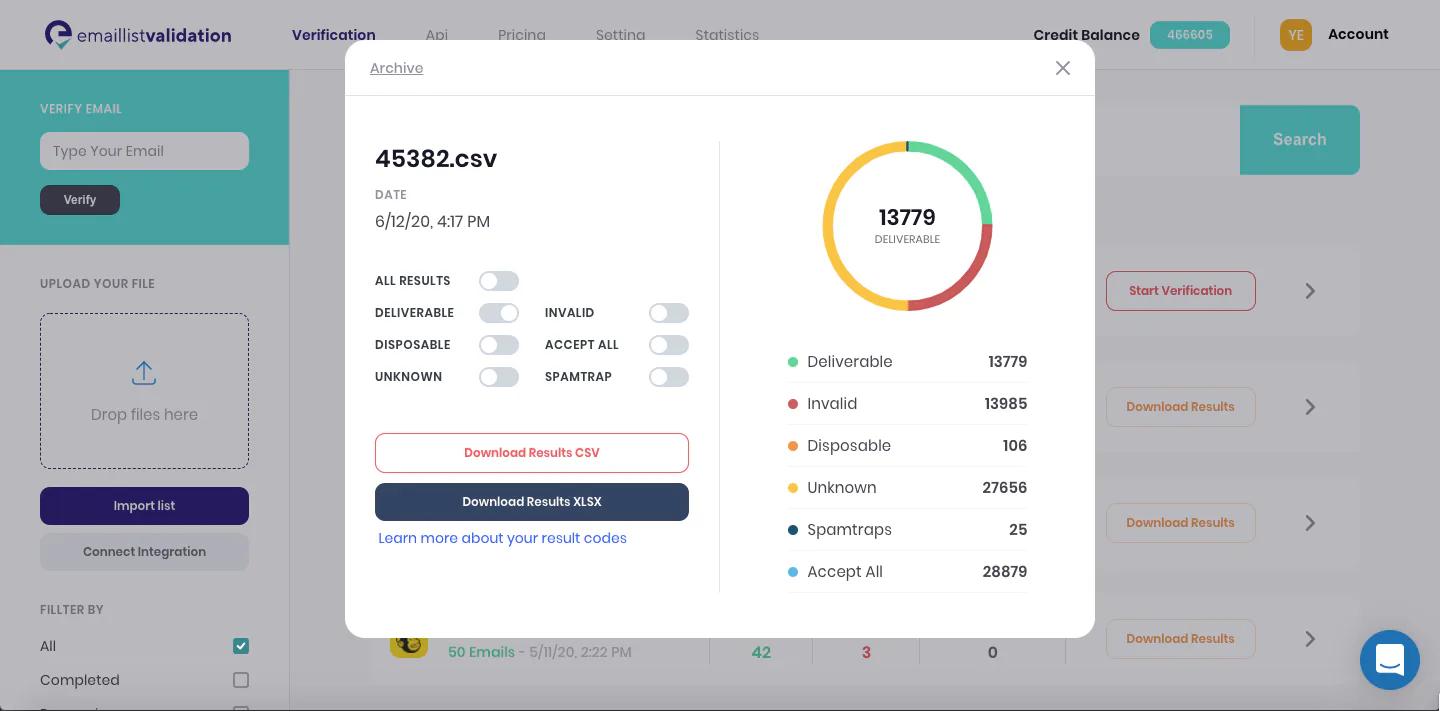
Task: Click the Verify button
Action: tap(80, 200)
